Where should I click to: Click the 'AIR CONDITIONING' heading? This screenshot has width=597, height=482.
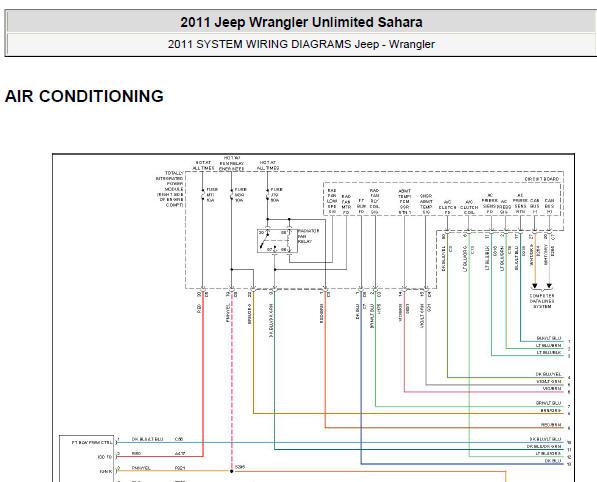tap(84, 96)
